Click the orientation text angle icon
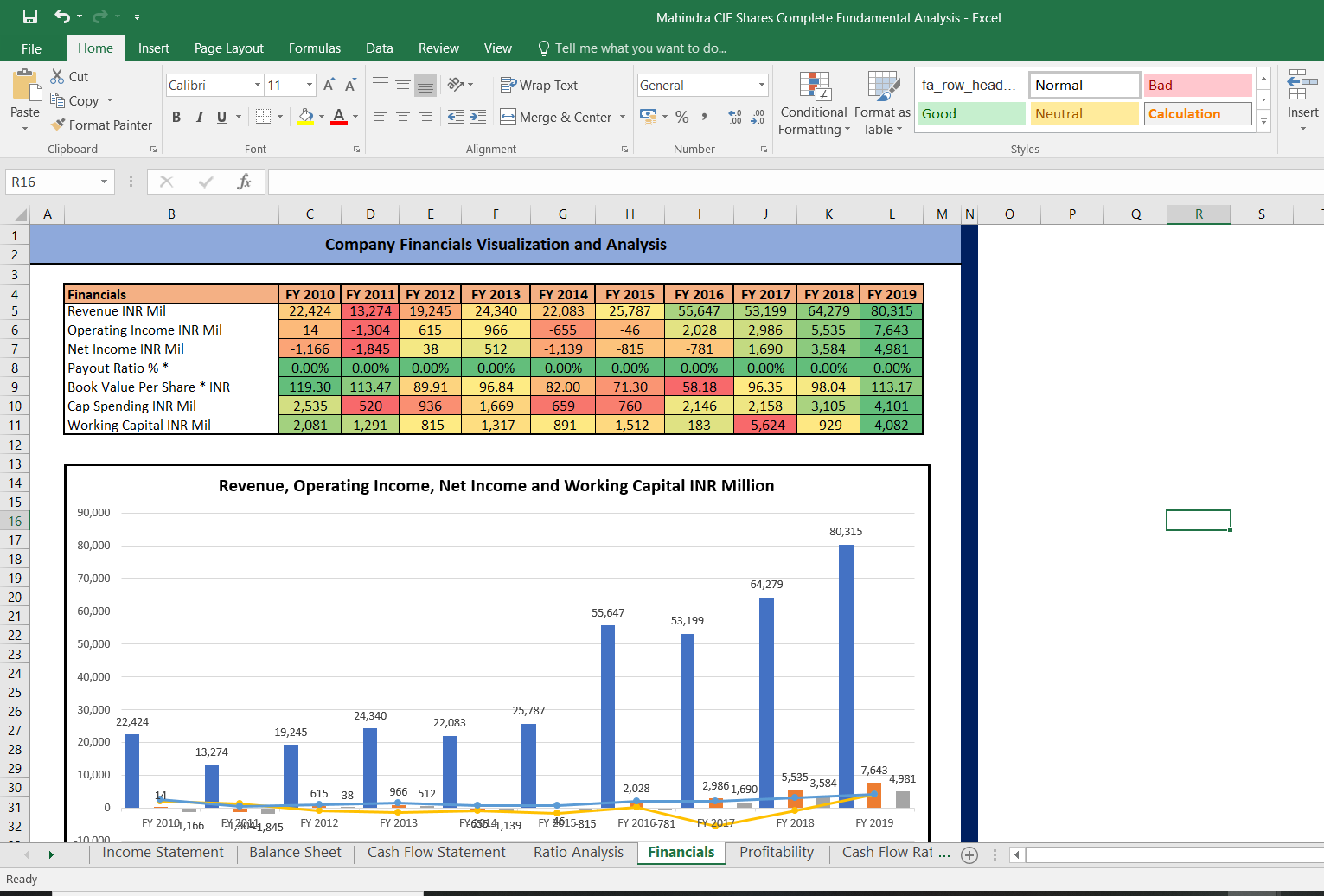The height and width of the screenshot is (896, 1324). coord(456,84)
